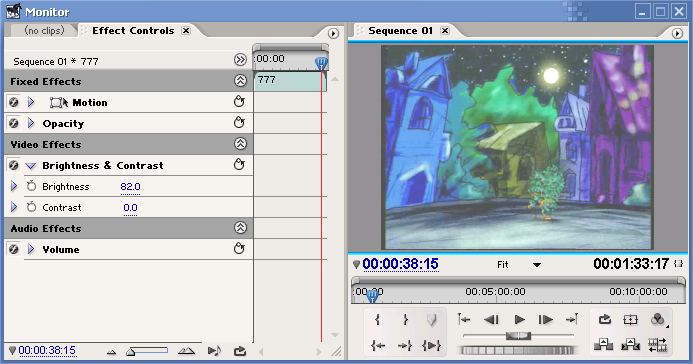Toggle the Motion effect on/off icon

14,102
